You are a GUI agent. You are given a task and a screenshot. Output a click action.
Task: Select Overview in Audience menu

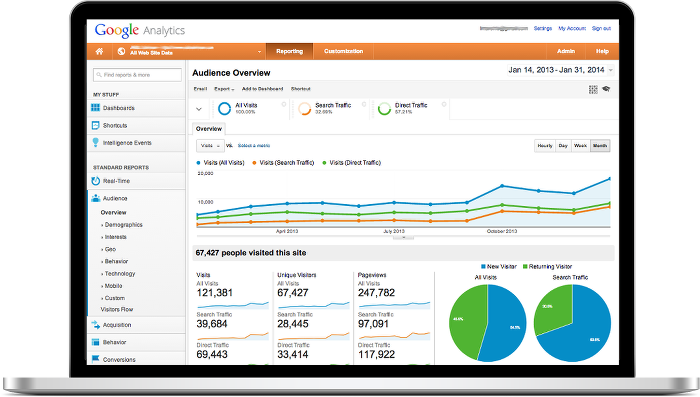113,212
